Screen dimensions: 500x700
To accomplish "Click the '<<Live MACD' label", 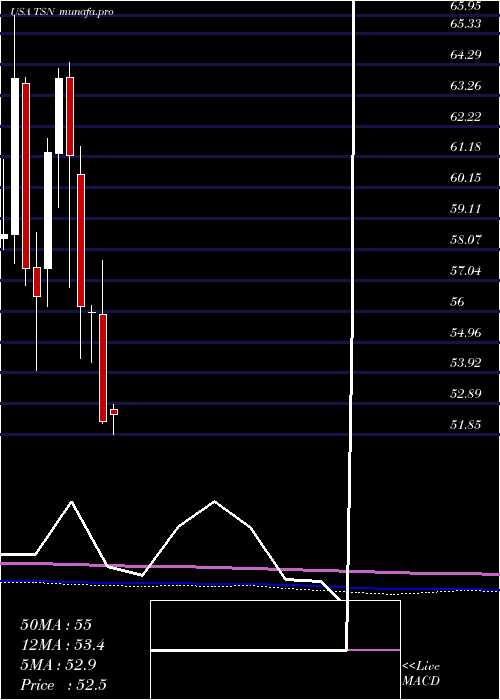I will (421, 674).
